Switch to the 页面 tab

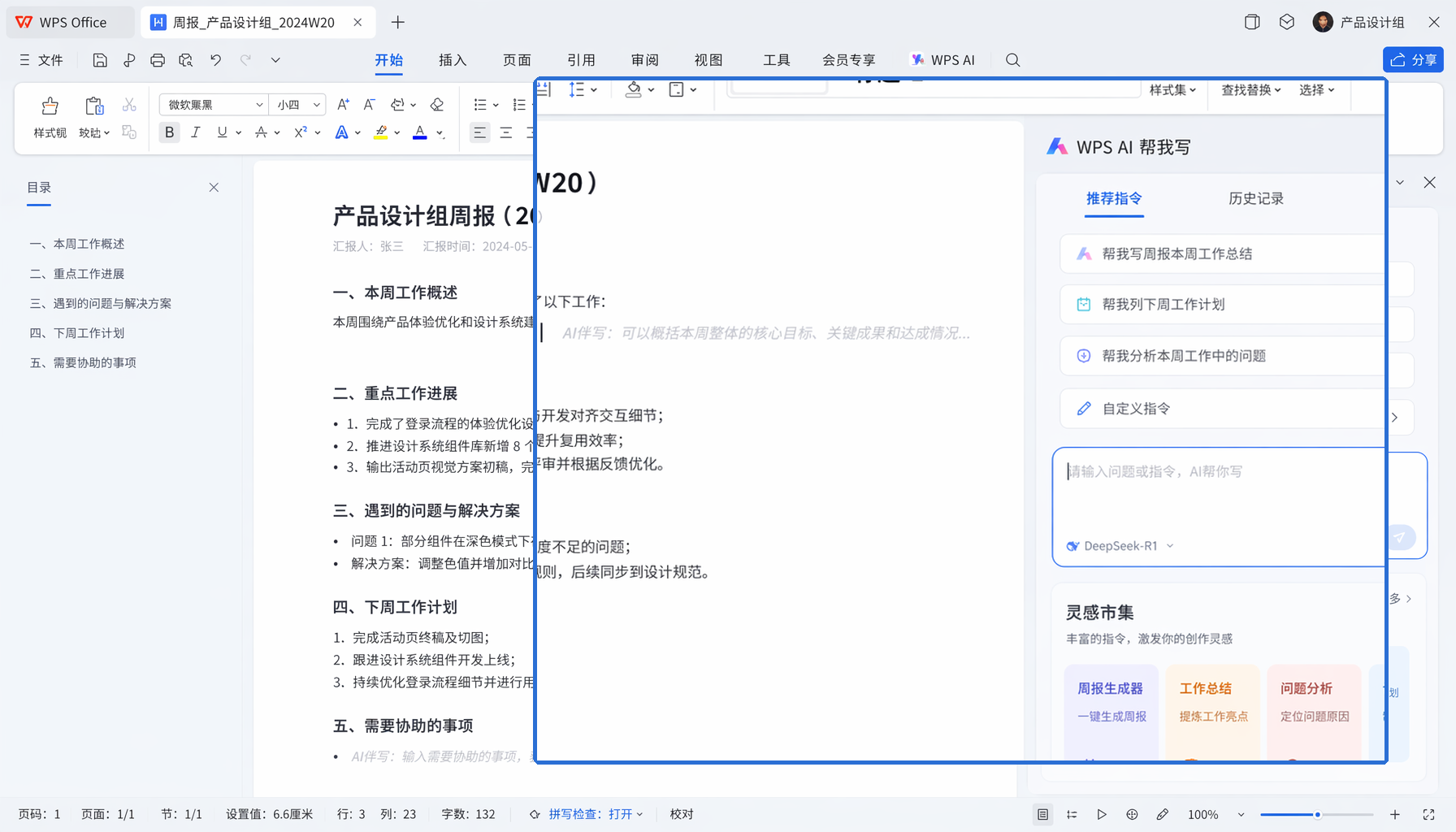tap(517, 60)
